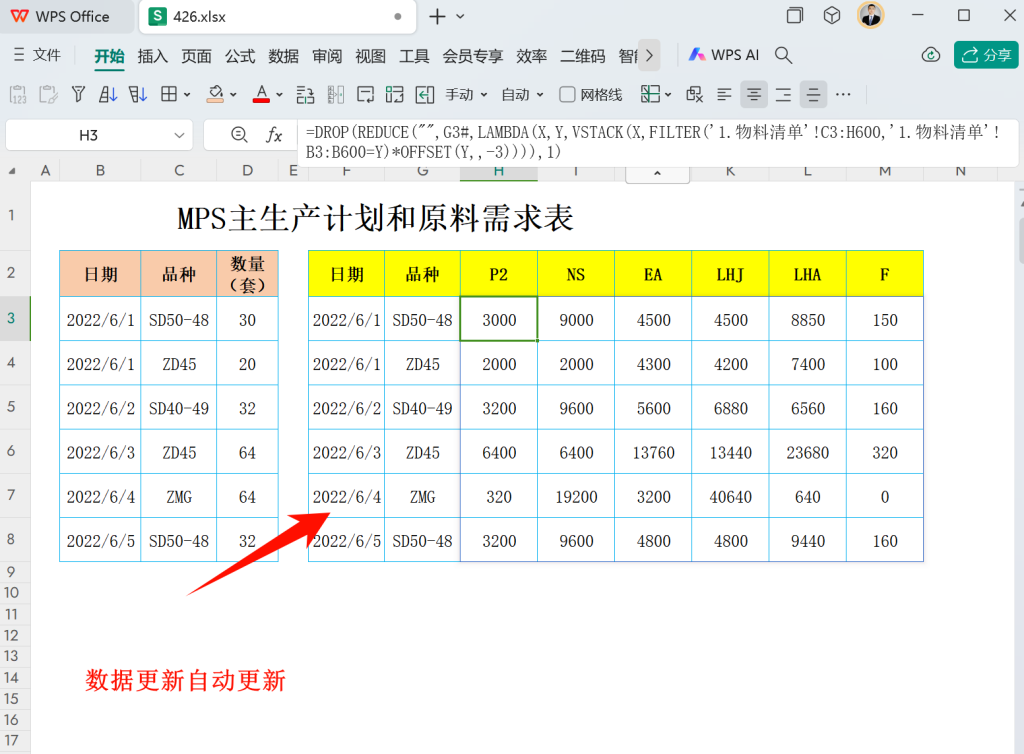
Task: Align text left
Action: pos(724,95)
